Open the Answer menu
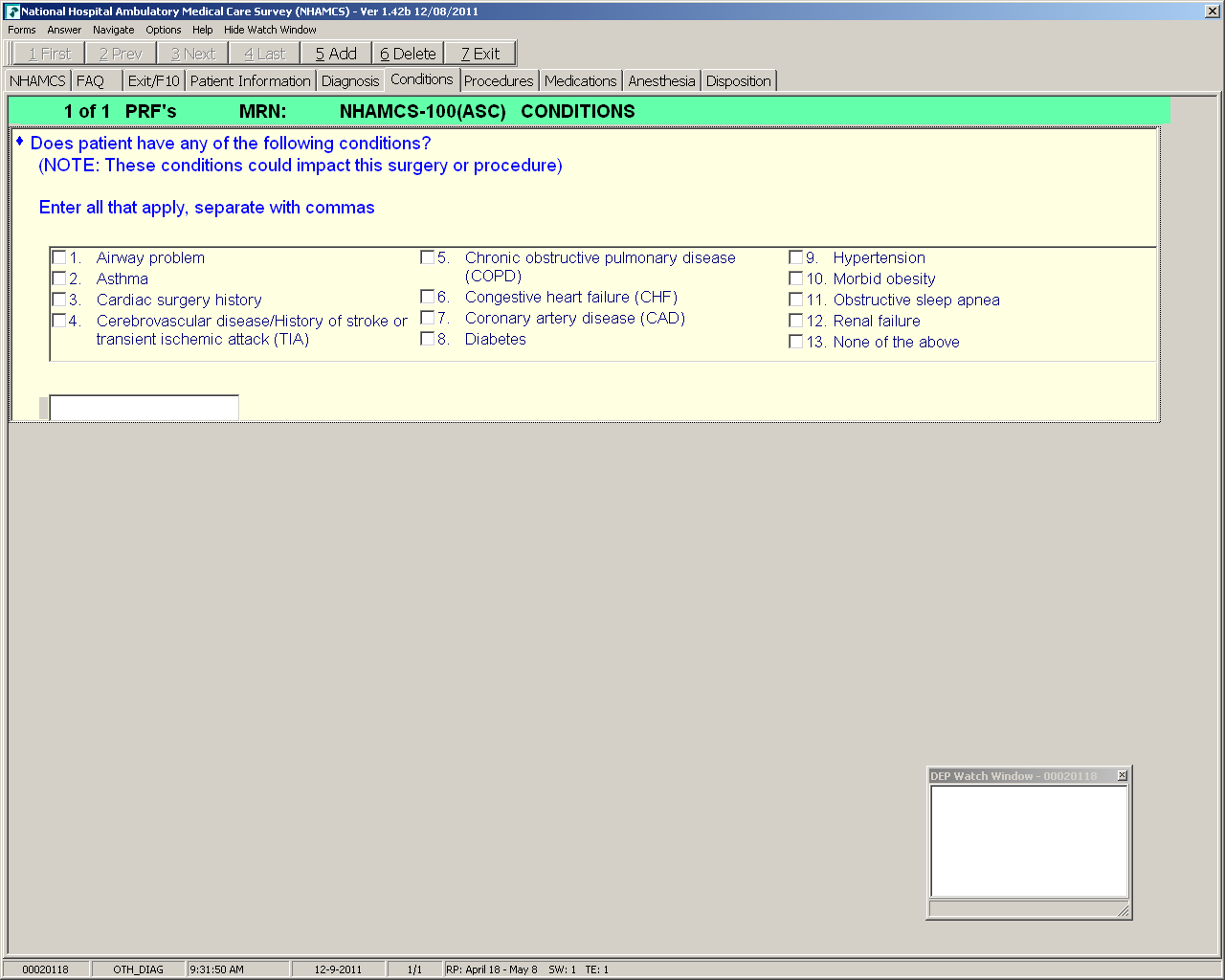 point(64,30)
